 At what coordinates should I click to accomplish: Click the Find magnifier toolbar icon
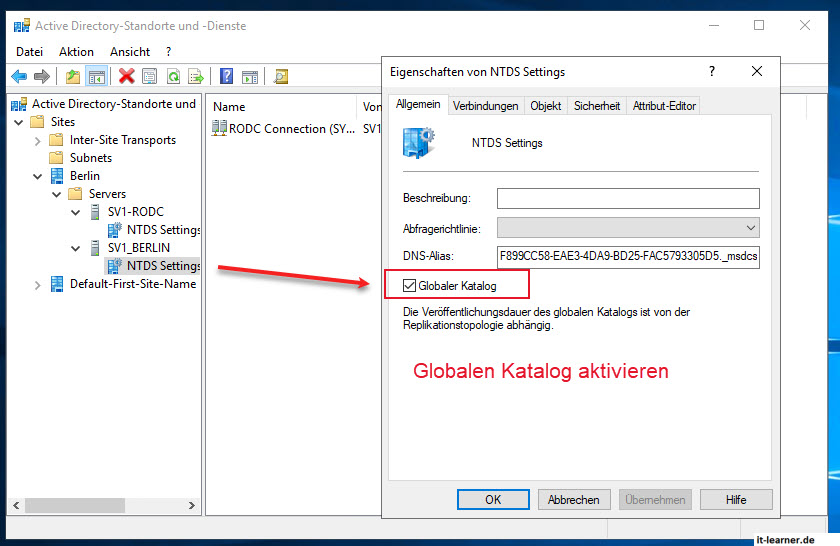[x=281, y=77]
